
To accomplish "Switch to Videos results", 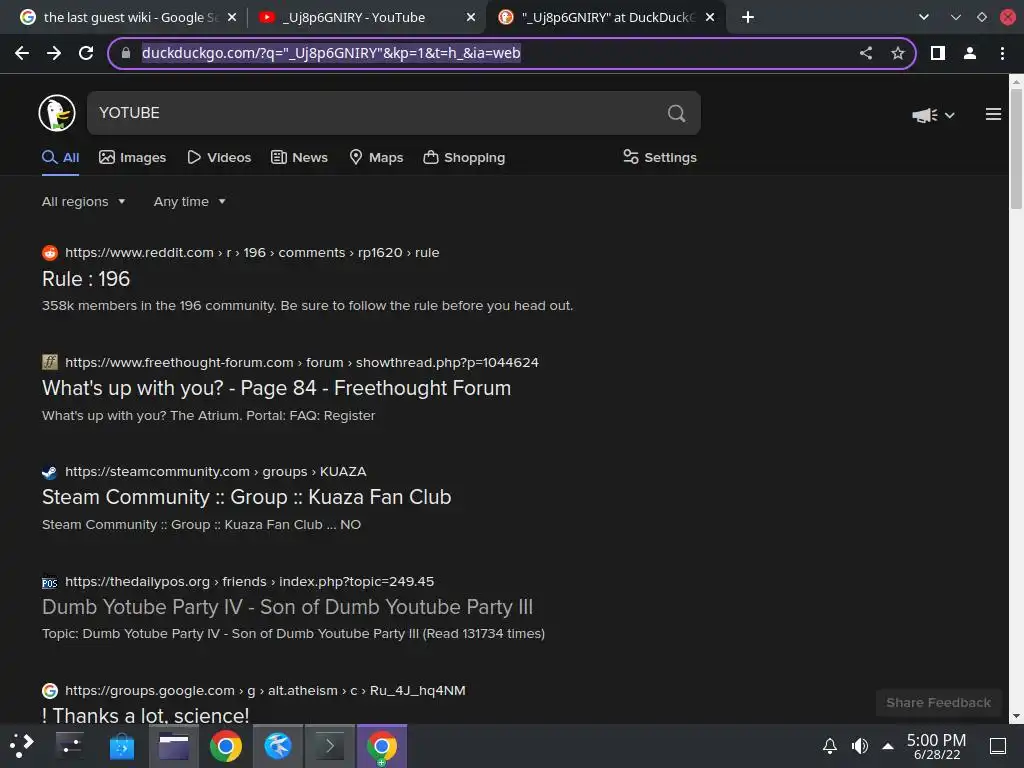I will (x=219, y=157).
